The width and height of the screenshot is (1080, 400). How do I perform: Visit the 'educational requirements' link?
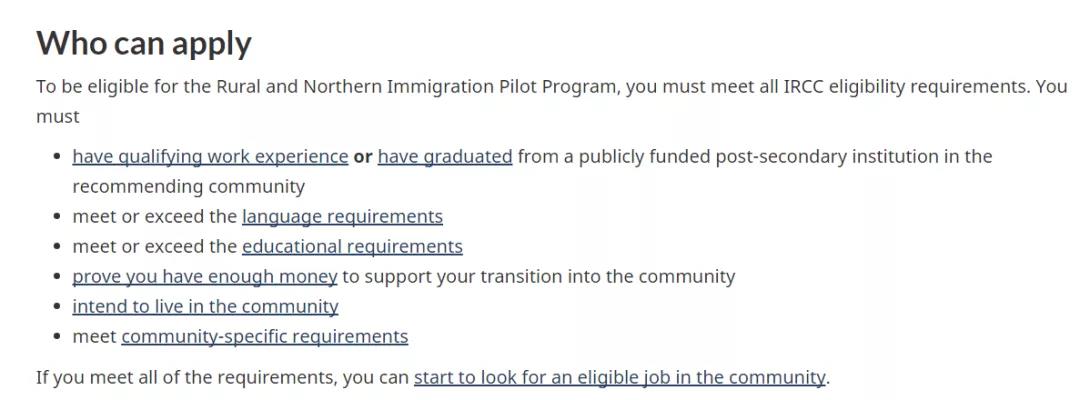352,246
